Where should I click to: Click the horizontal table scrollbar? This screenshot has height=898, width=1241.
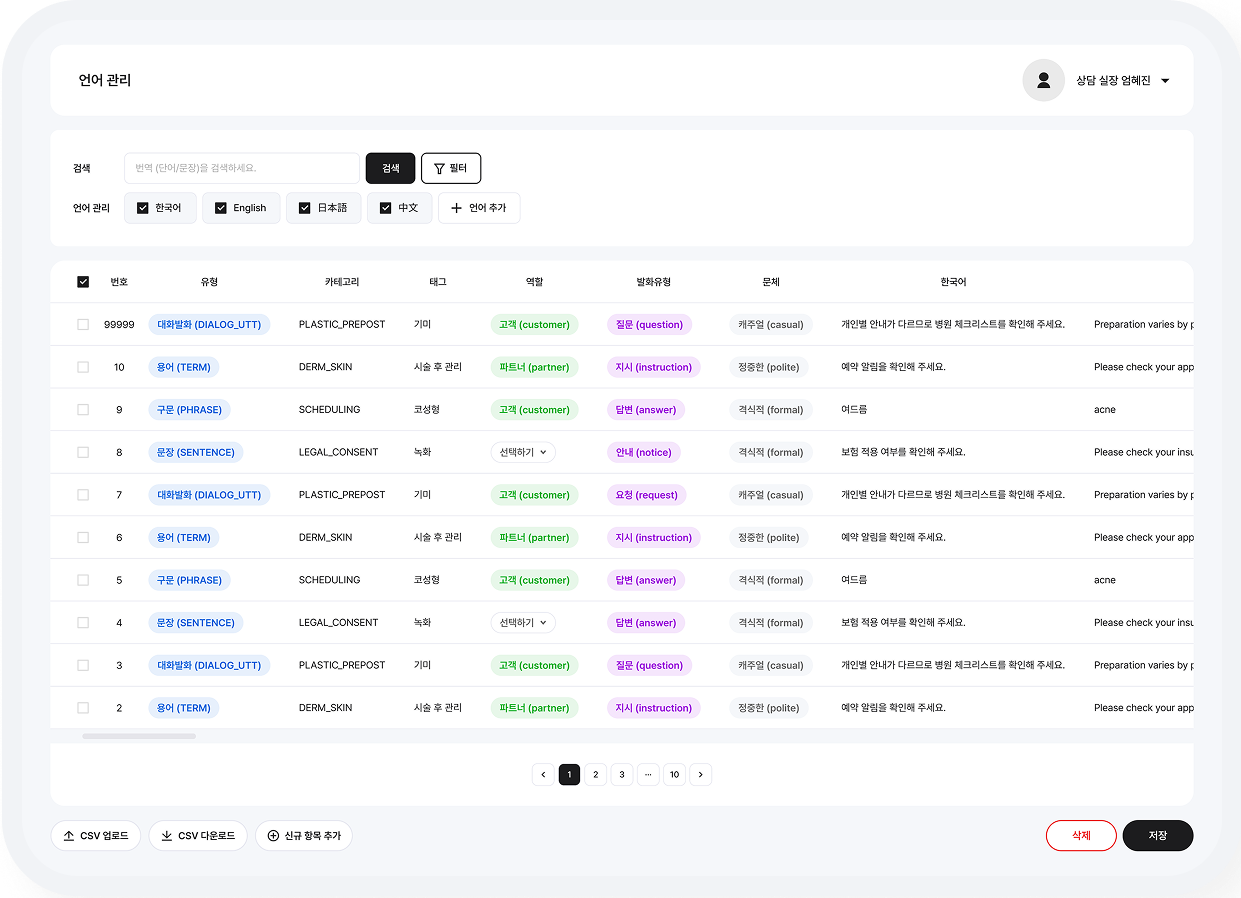pyautogui.click(x=139, y=736)
